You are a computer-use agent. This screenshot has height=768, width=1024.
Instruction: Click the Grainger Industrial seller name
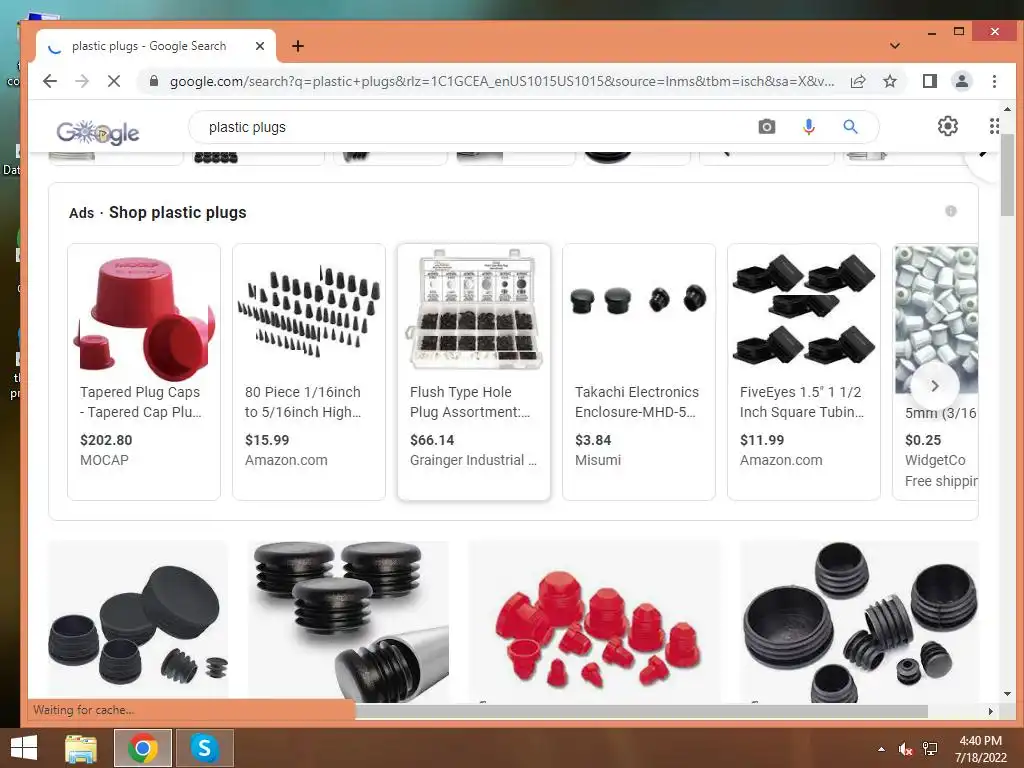[473, 460]
